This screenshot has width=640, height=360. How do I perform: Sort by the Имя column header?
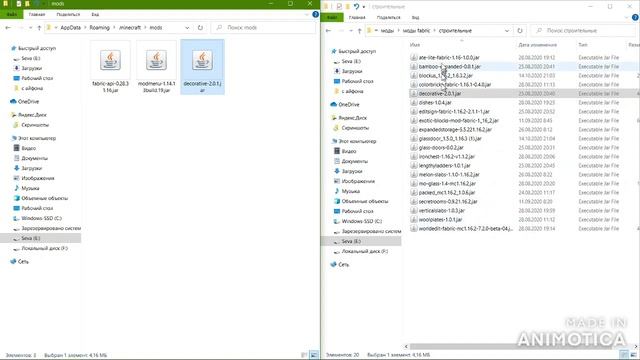click(x=415, y=45)
